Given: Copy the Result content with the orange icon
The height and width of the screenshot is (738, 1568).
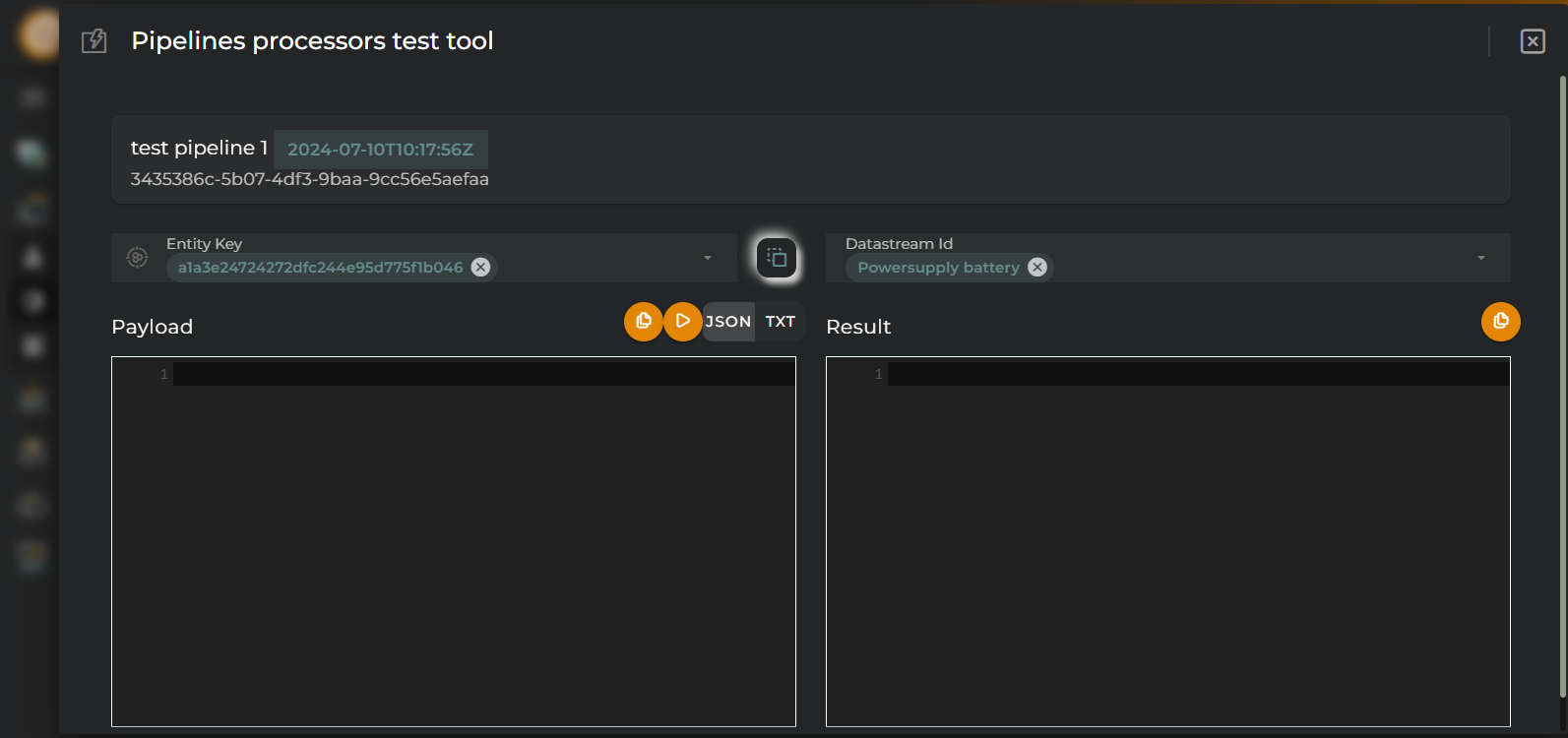Looking at the screenshot, I should pyautogui.click(x=1501, y=322).
